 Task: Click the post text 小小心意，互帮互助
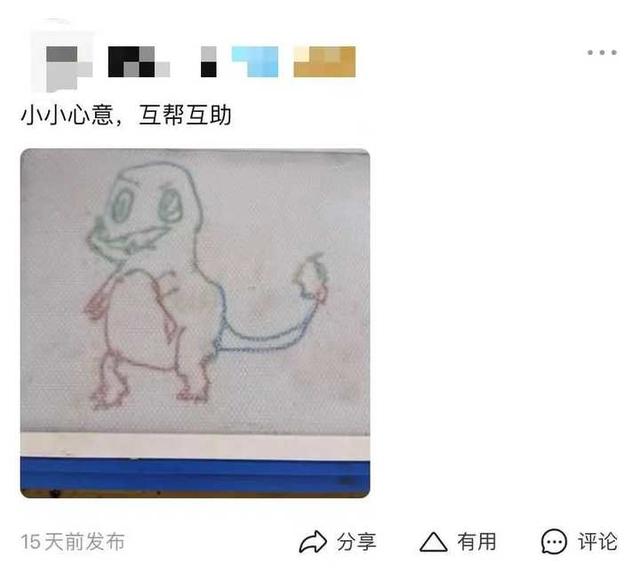126,115
